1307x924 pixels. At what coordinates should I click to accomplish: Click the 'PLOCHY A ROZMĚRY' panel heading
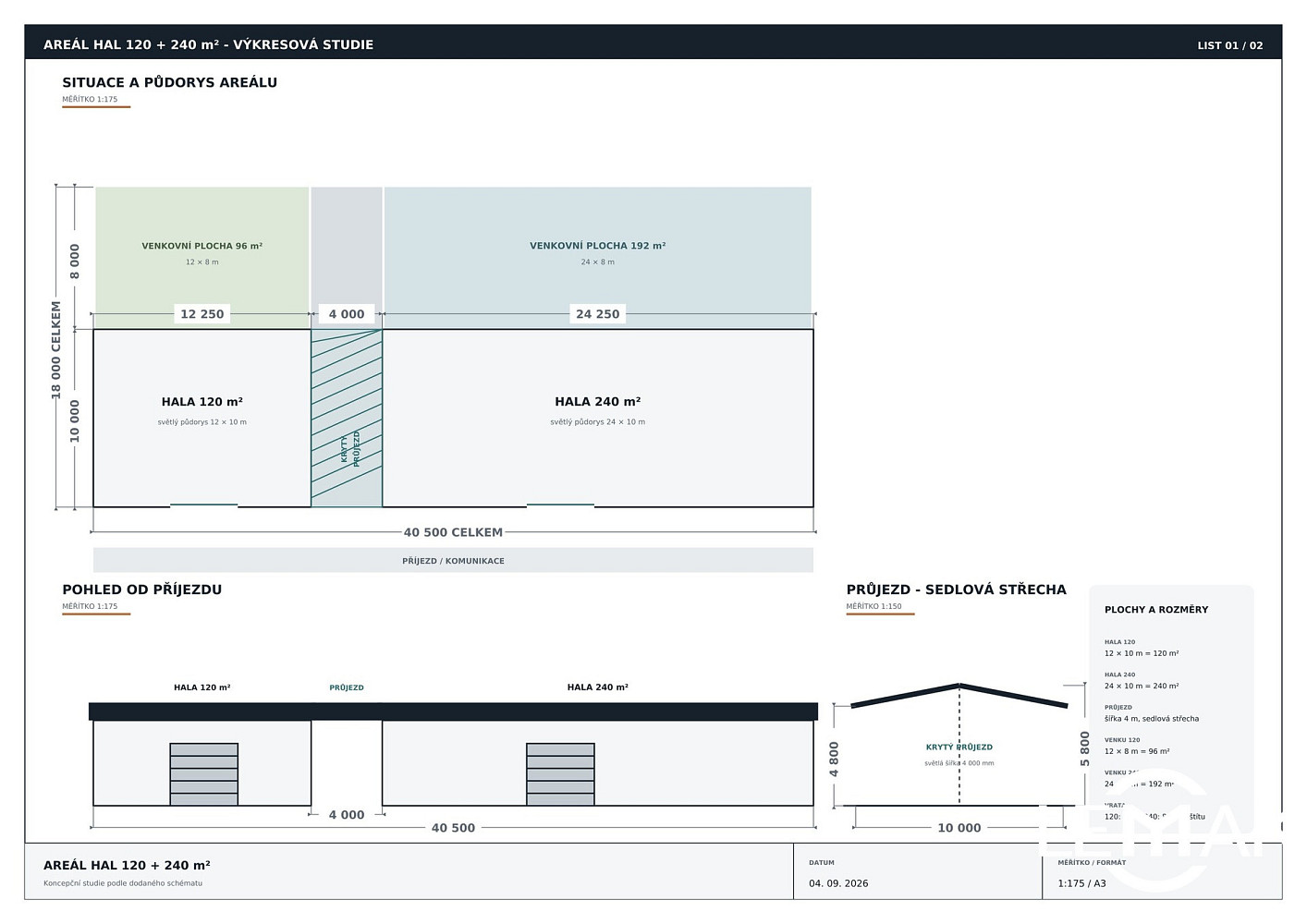(1156, 610)
